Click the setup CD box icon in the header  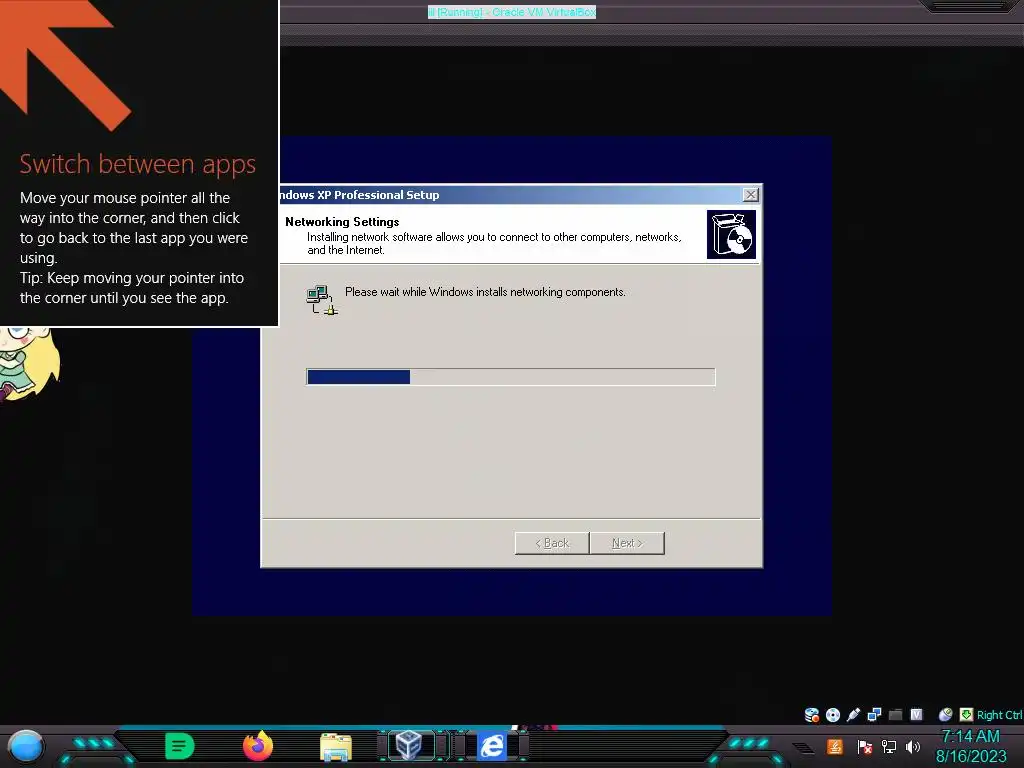[x=731, y=234]
